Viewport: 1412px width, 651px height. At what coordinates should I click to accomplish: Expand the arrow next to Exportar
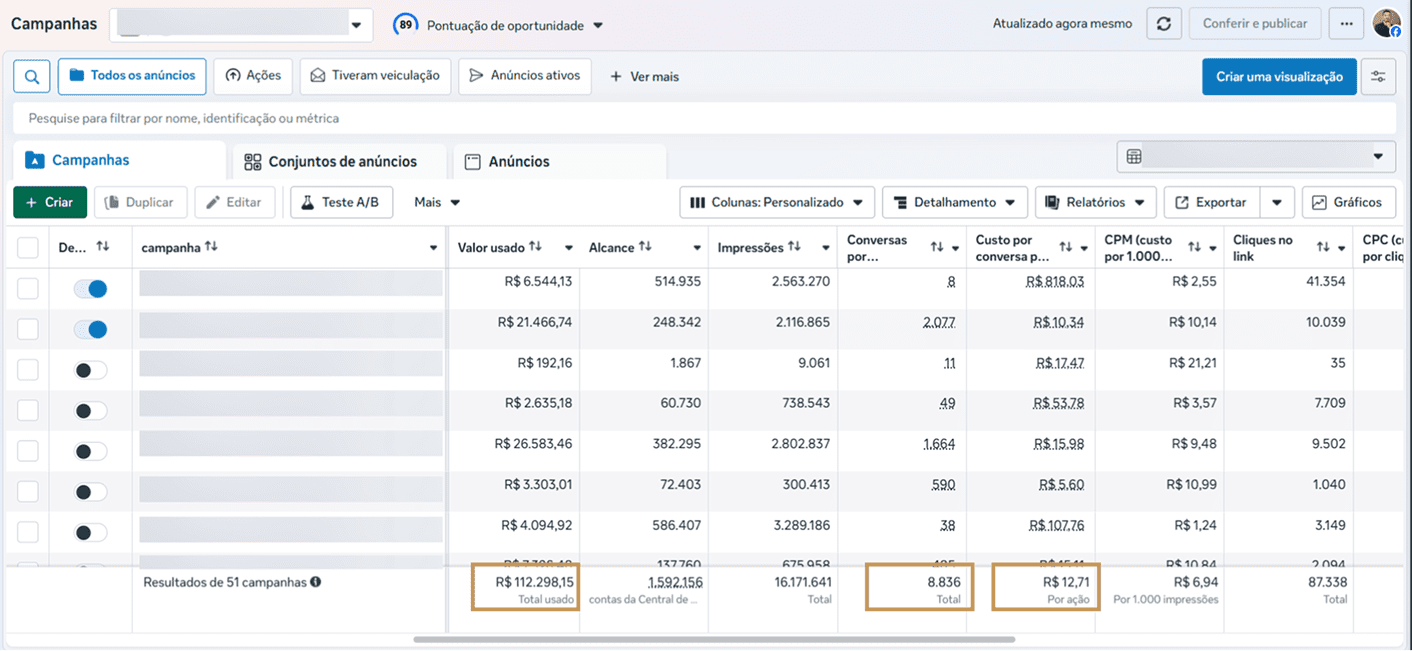[x=1277, y=202]
